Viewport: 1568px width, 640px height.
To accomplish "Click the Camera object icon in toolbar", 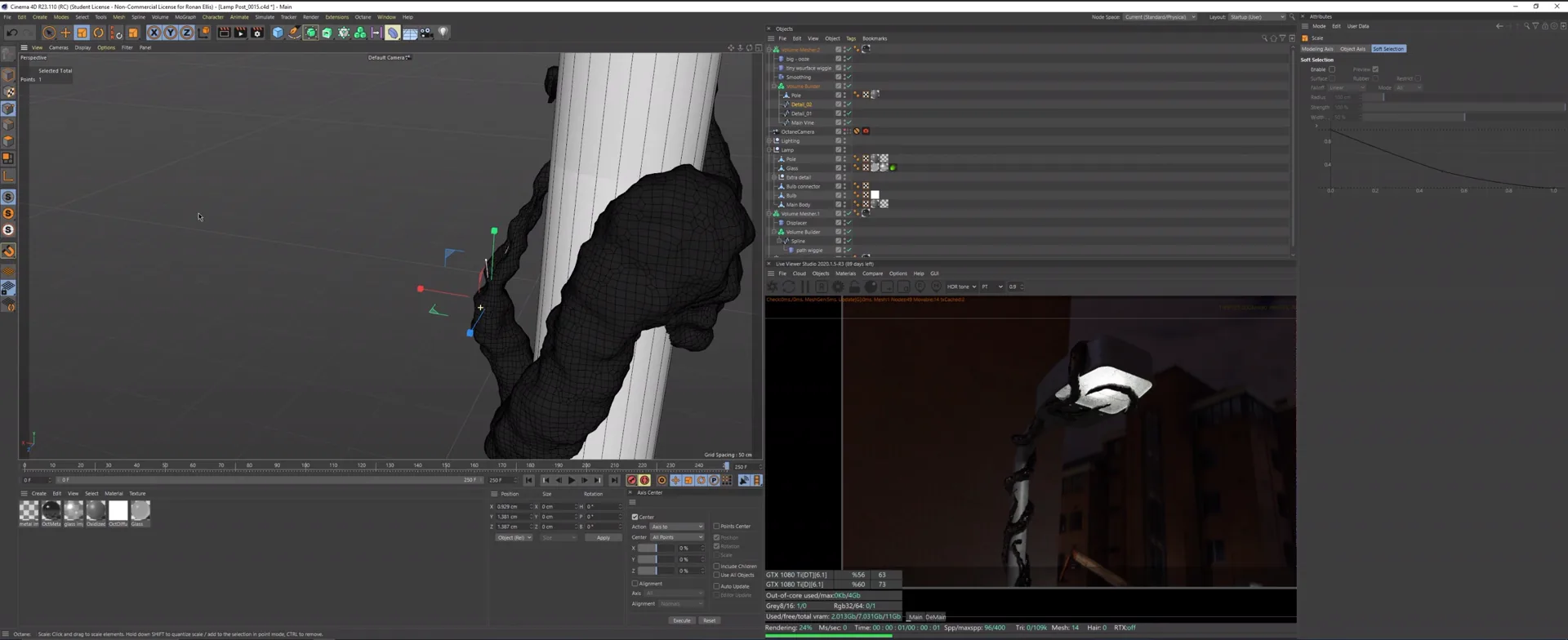I will 426,33.
